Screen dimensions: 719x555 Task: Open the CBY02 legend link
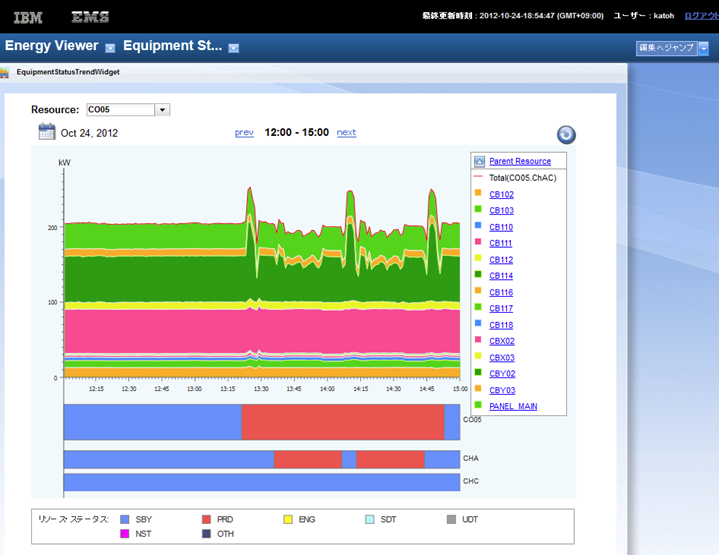pos(502,373)
